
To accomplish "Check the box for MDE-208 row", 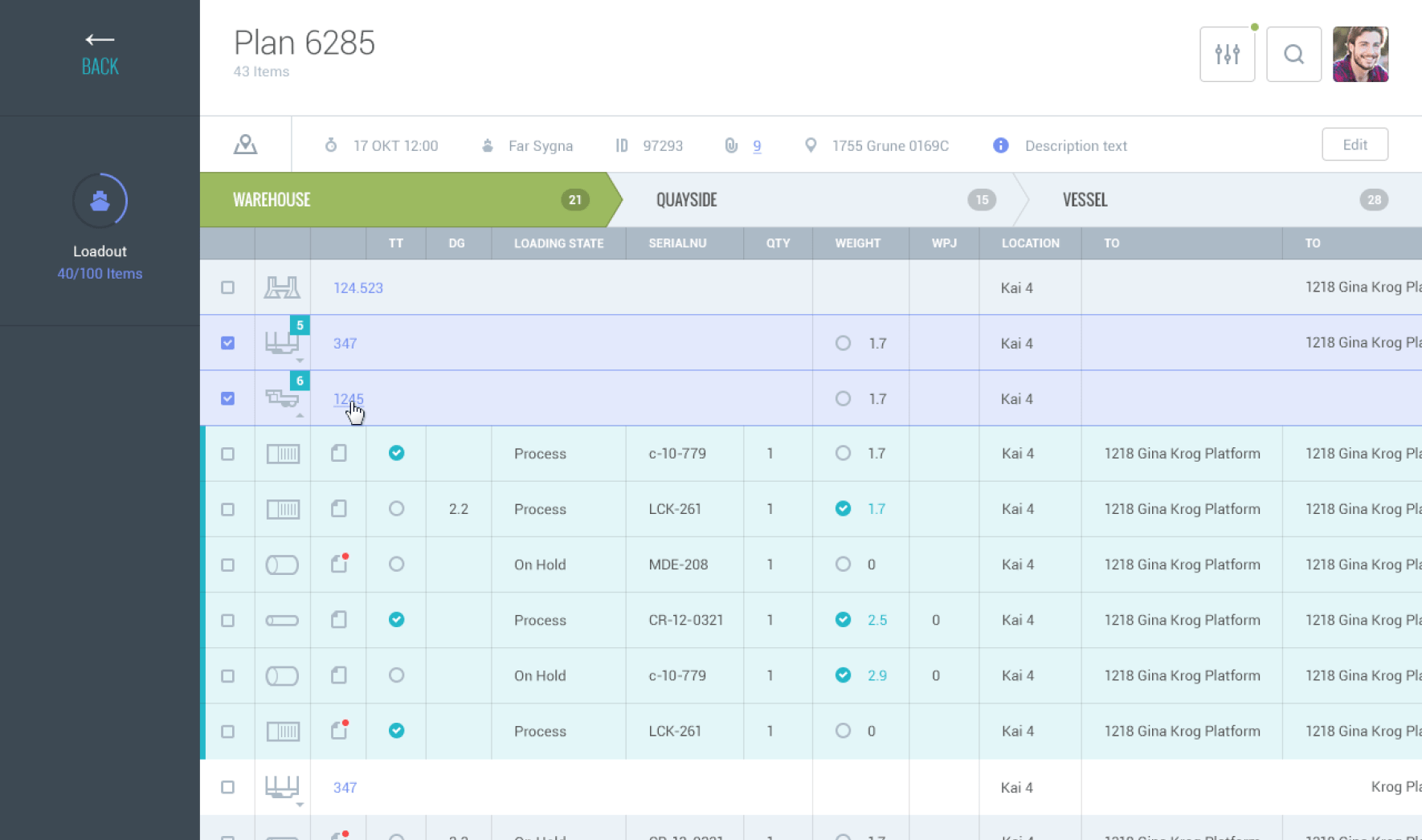I will click(227, 565).
